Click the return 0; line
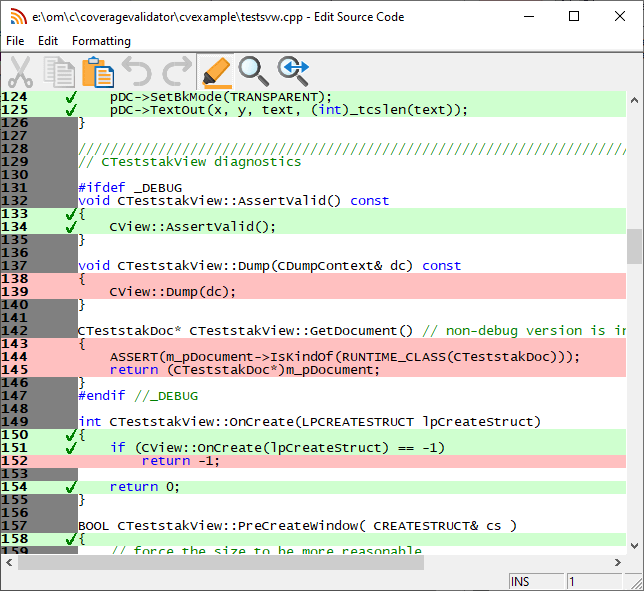644x591 pixels. tap(145, 487)
